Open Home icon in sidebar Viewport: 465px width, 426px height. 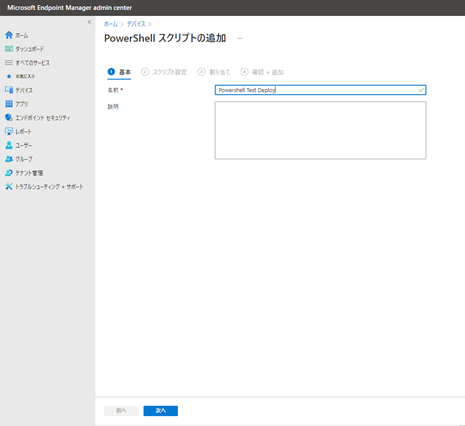tap(9, 35)
